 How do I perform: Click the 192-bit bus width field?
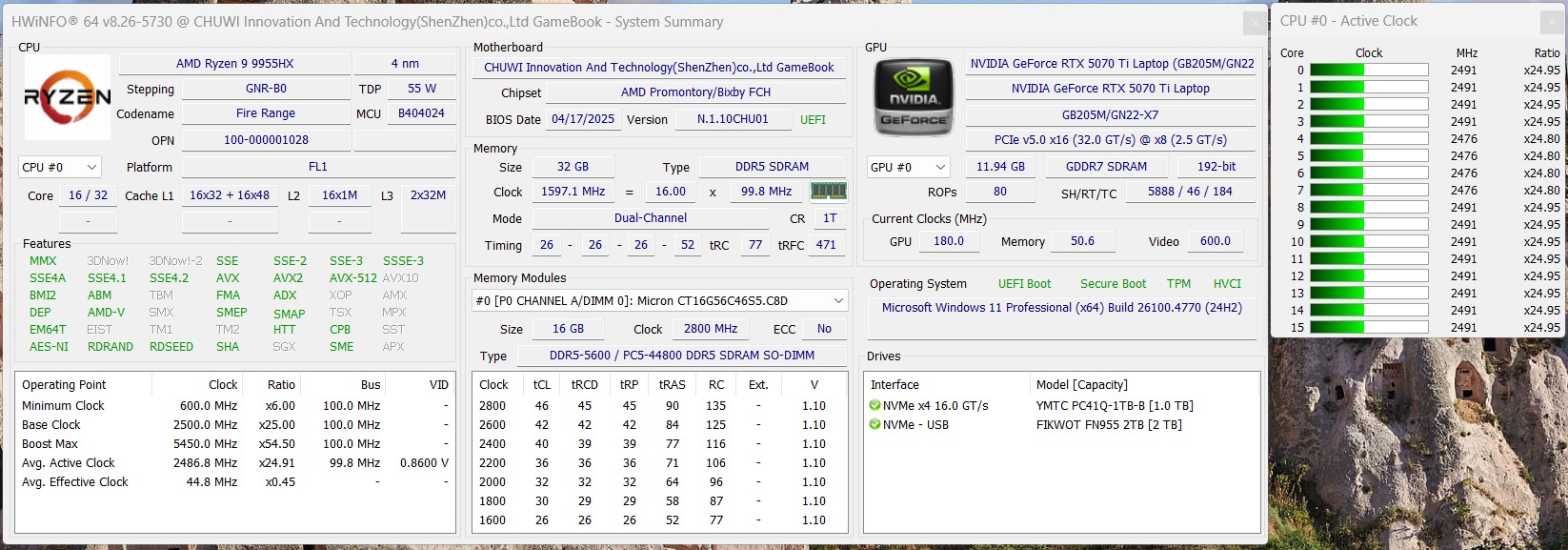point(1216,167)
